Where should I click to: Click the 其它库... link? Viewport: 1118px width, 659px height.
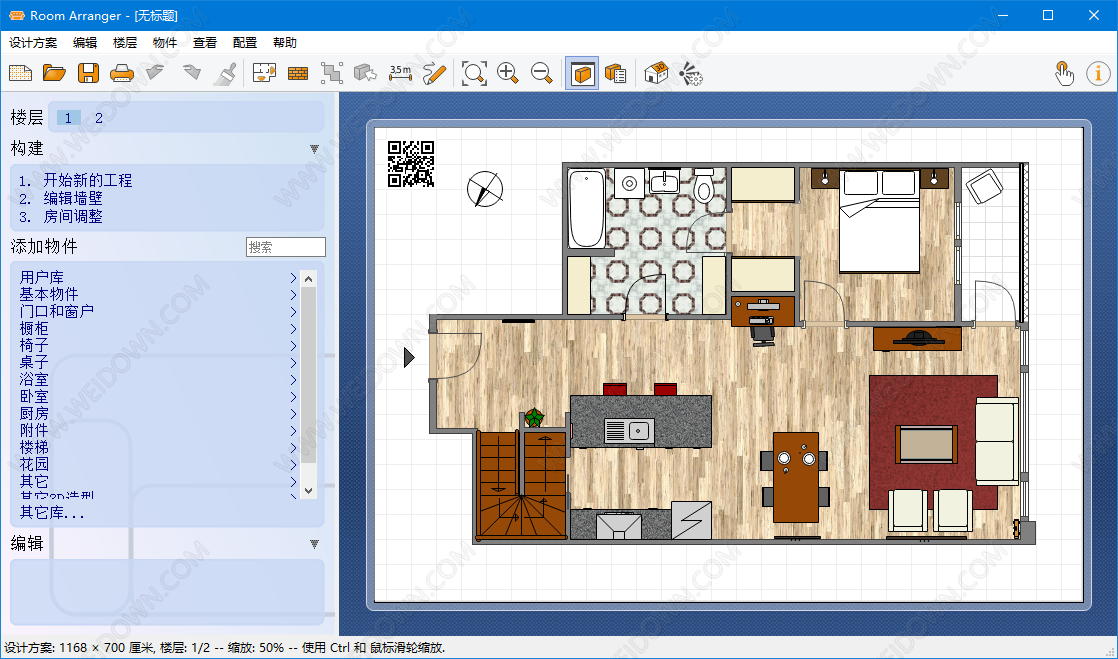click(x=52, y=513)
